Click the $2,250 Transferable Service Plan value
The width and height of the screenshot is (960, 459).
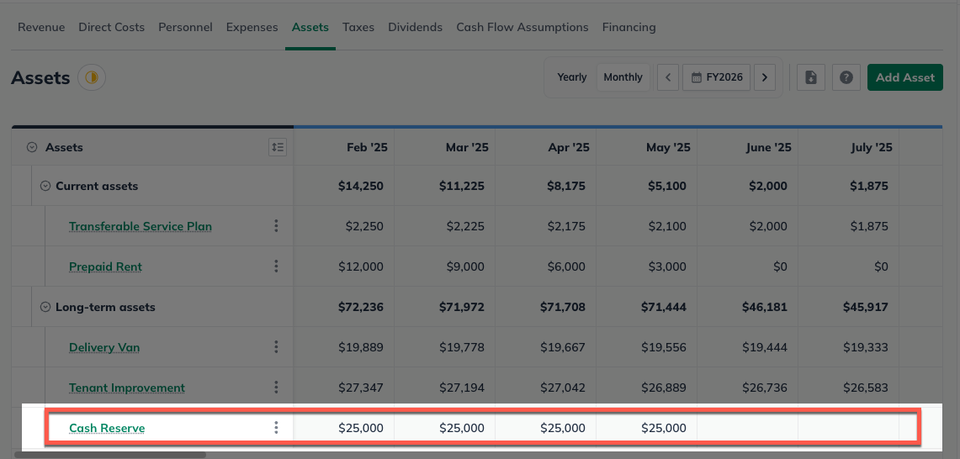[364, 226]
